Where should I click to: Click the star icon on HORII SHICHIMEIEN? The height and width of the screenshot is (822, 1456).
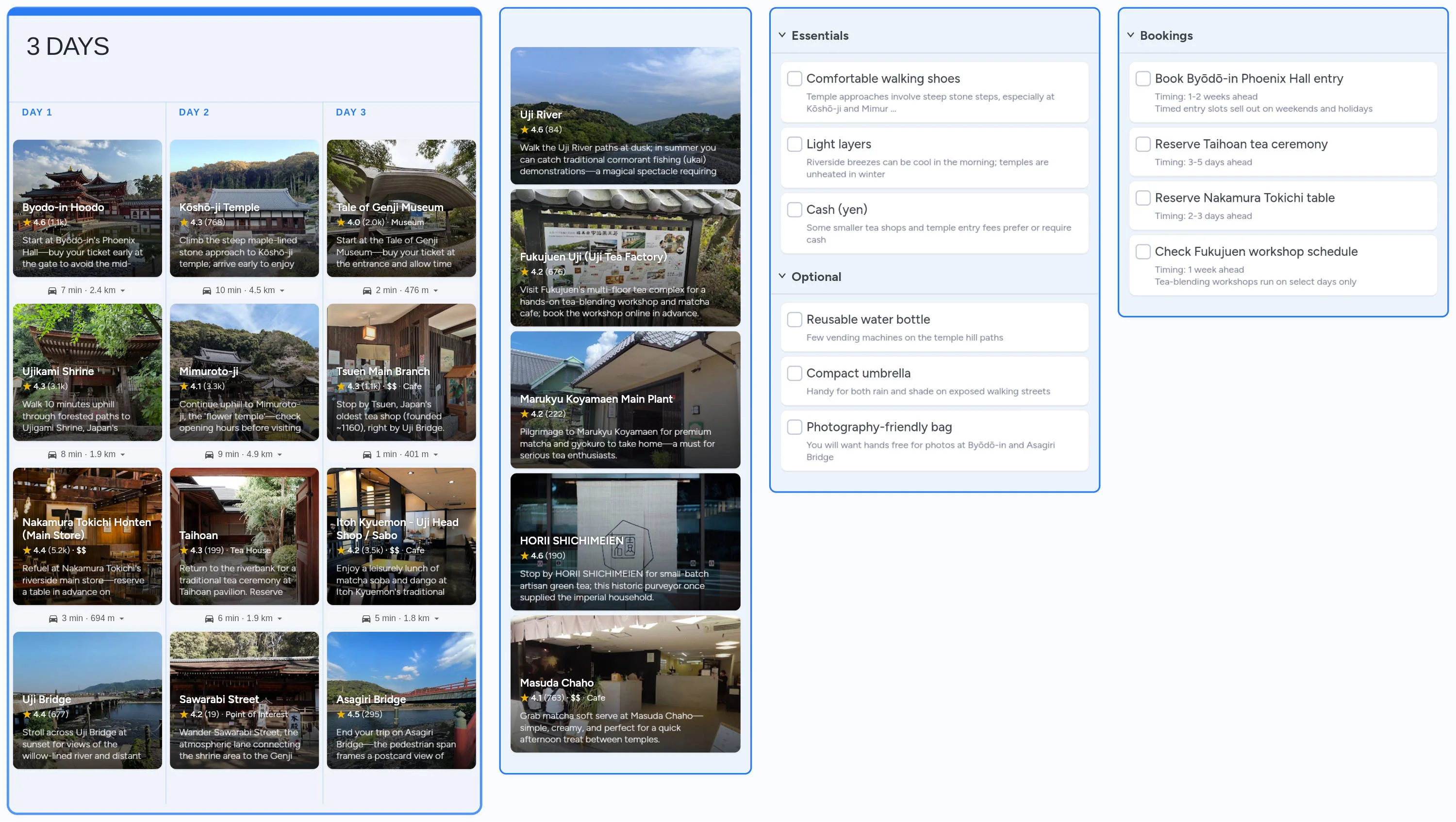click(x=525, y=555)
